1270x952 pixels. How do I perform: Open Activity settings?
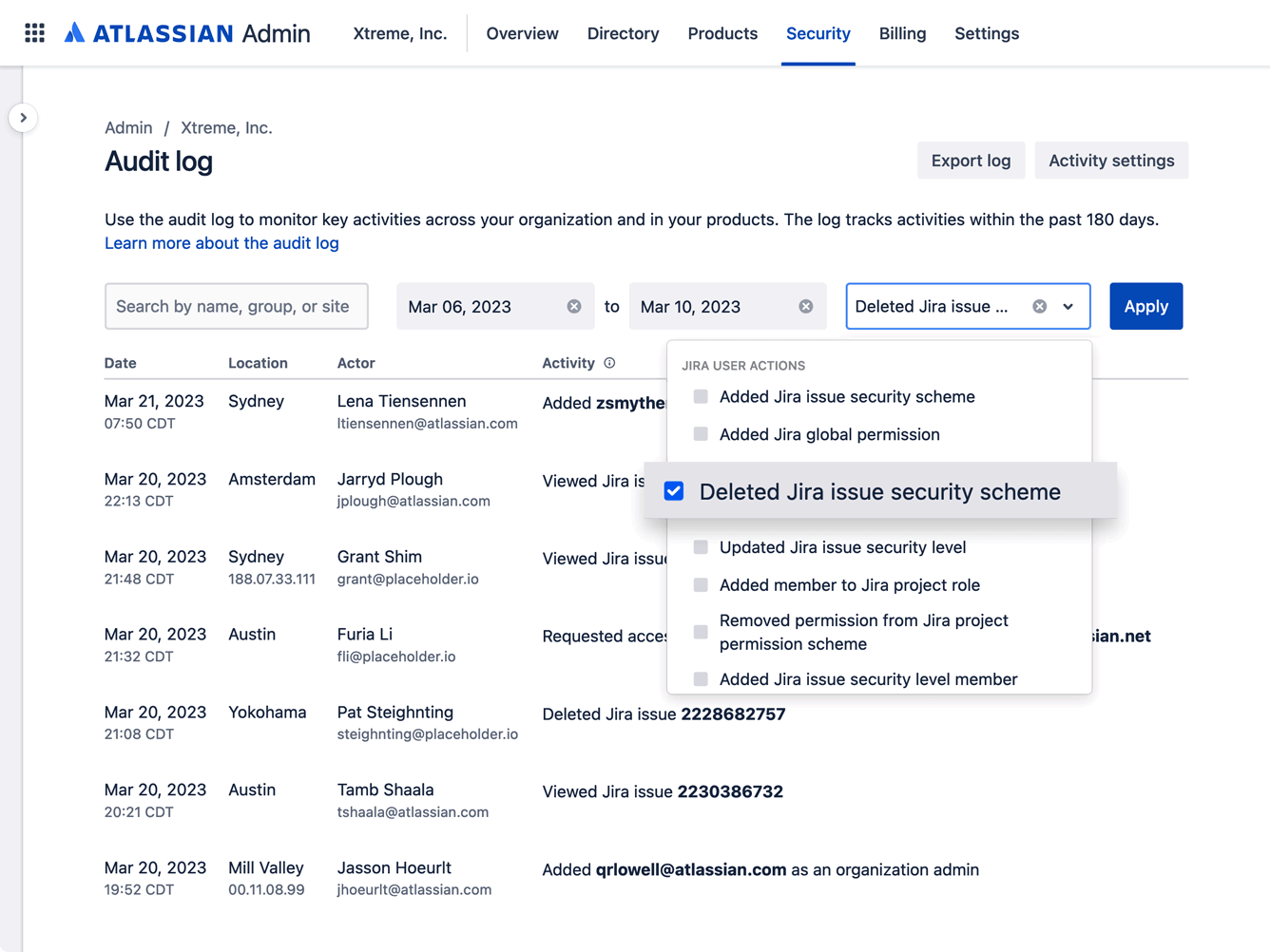[1111, 160]
